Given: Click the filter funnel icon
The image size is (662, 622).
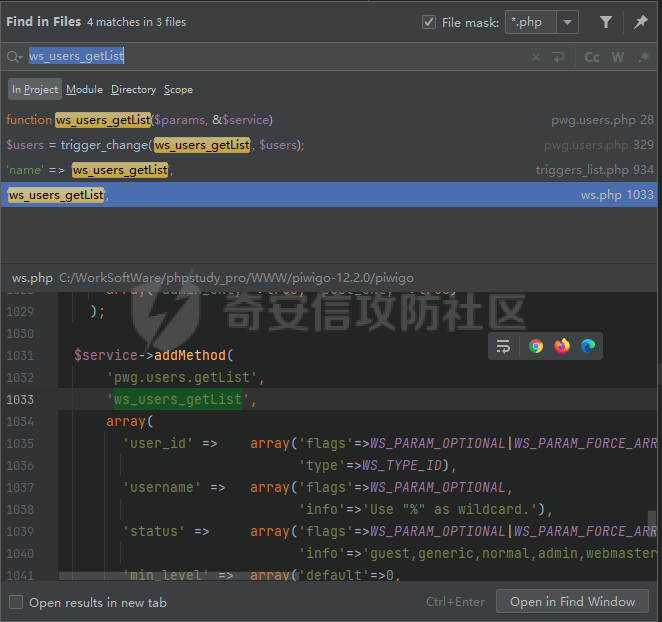Looking at the screenshot, I should point(606,22).
